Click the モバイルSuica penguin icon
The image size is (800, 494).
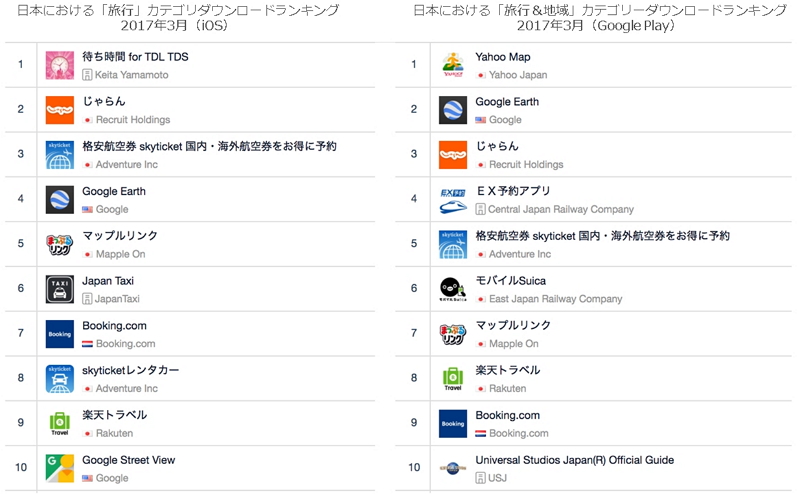453,289
